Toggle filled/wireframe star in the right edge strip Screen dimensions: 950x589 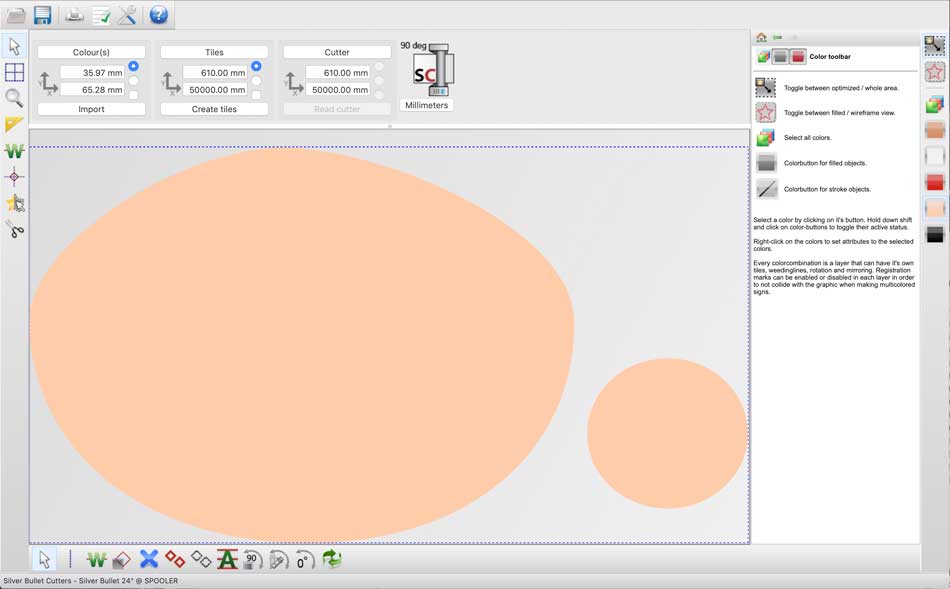coord(934,72)
